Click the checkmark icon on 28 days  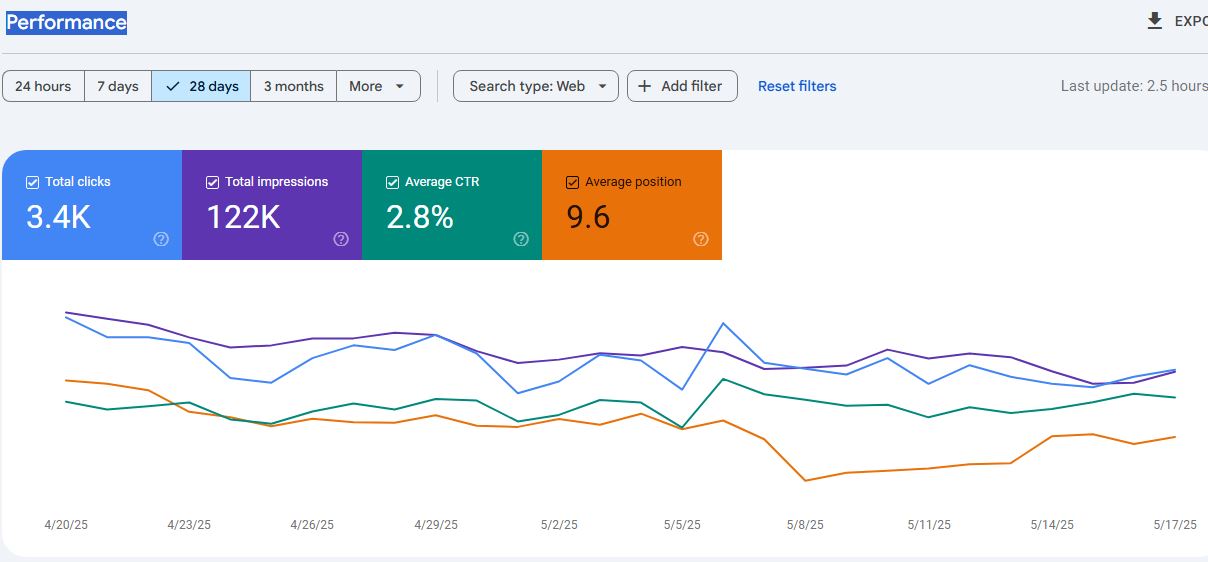(x=173, y=86)
